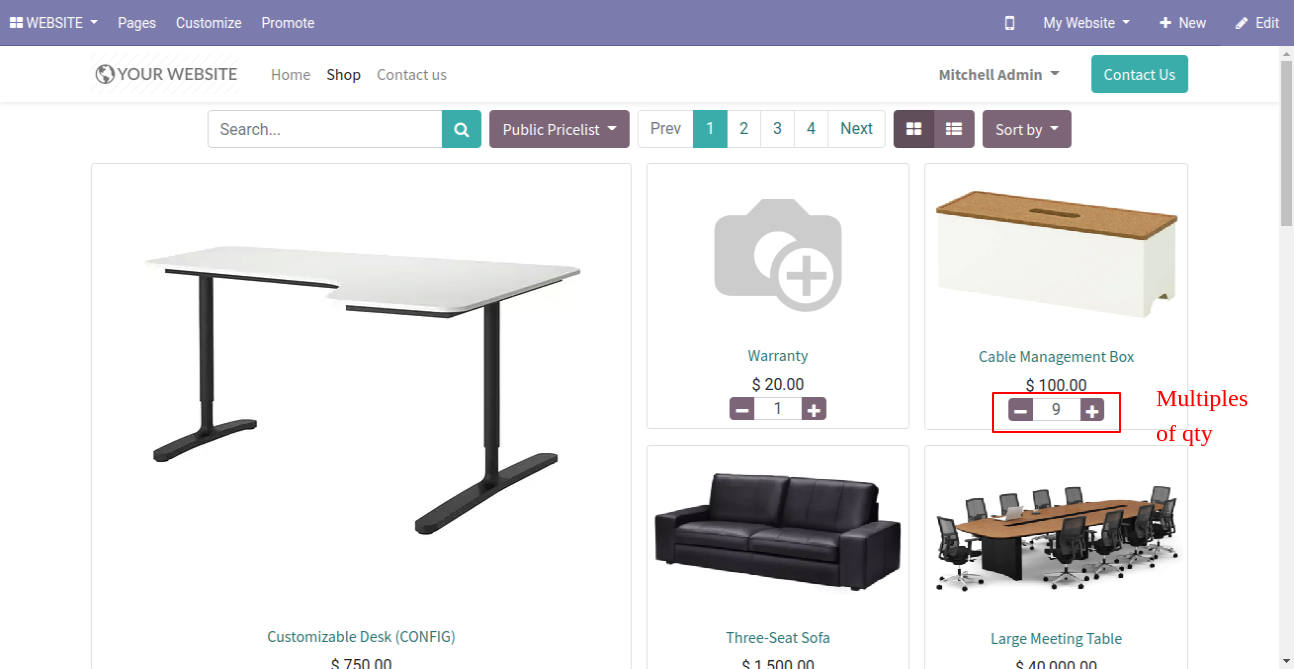Open the WEBSITE apps menu

54,23
